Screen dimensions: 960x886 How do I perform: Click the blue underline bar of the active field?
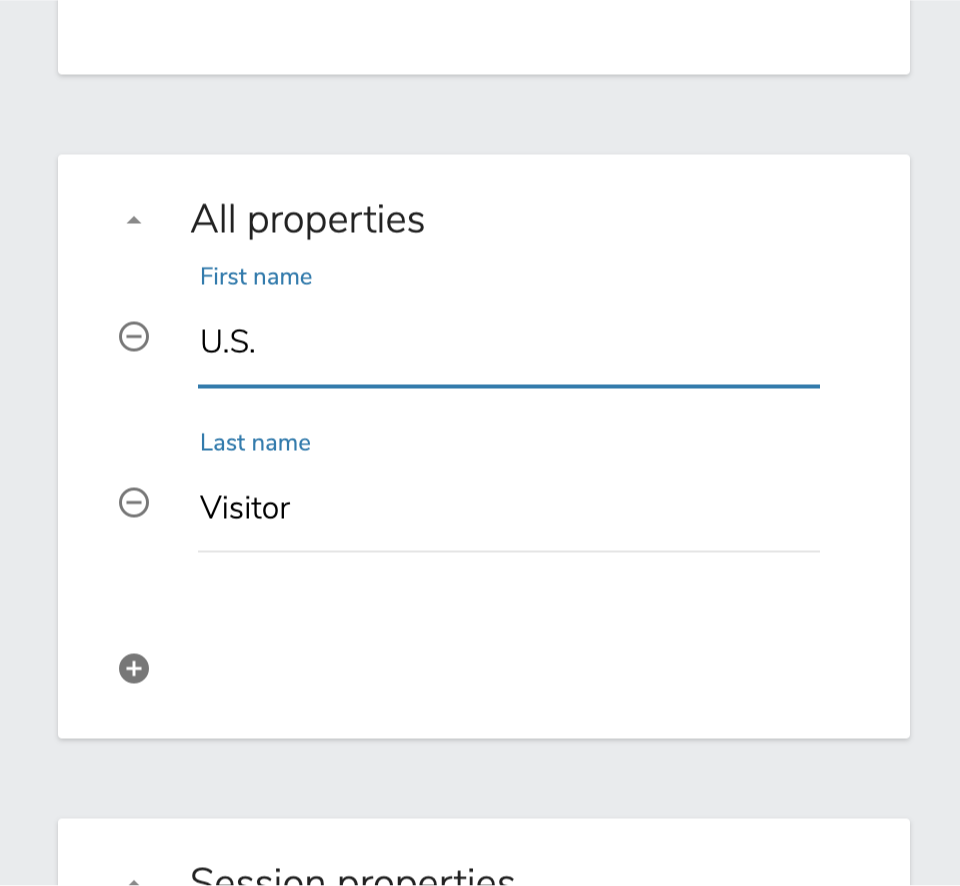tap(509, 383)
